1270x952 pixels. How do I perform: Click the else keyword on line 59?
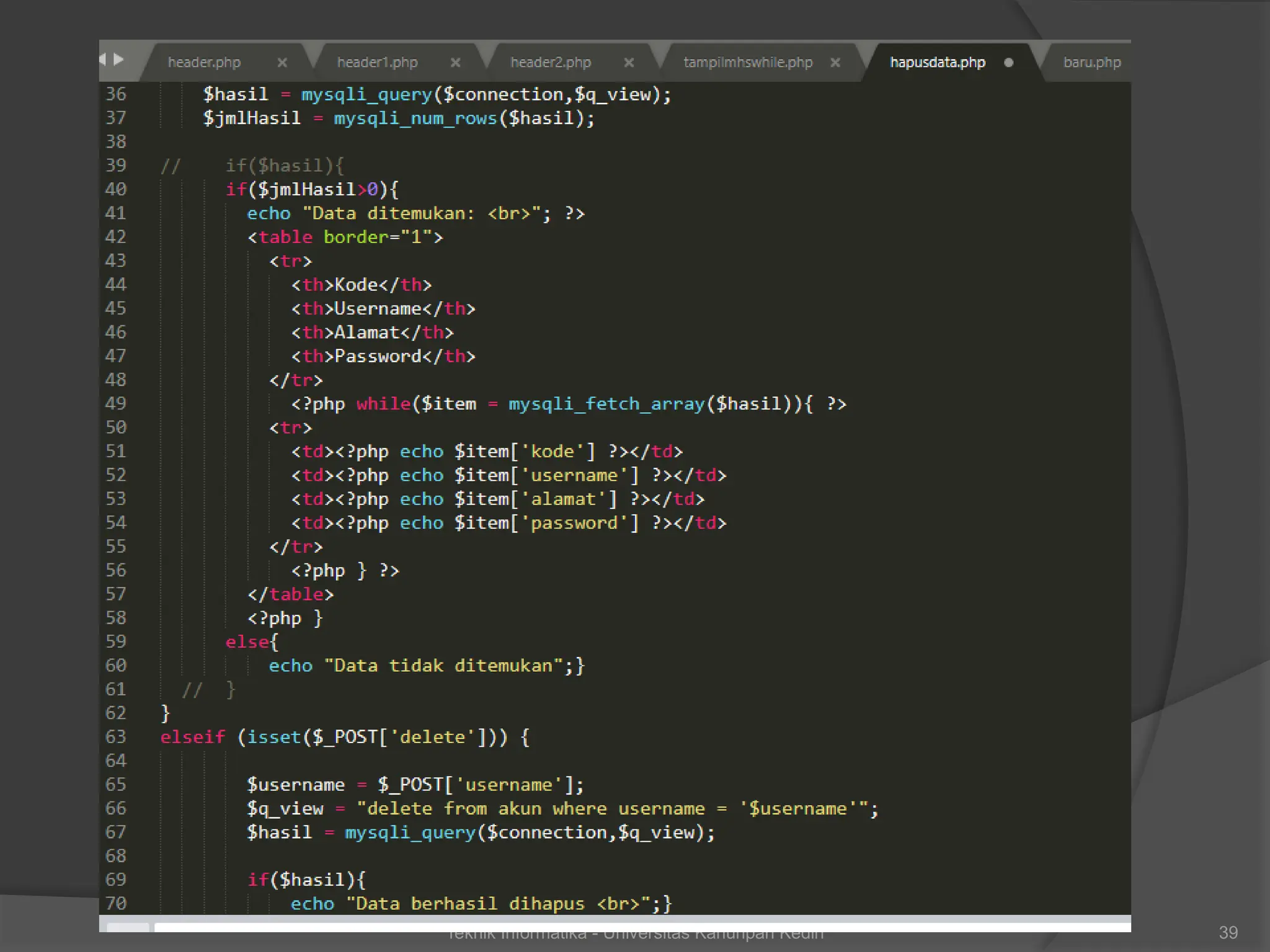(247, 642)
